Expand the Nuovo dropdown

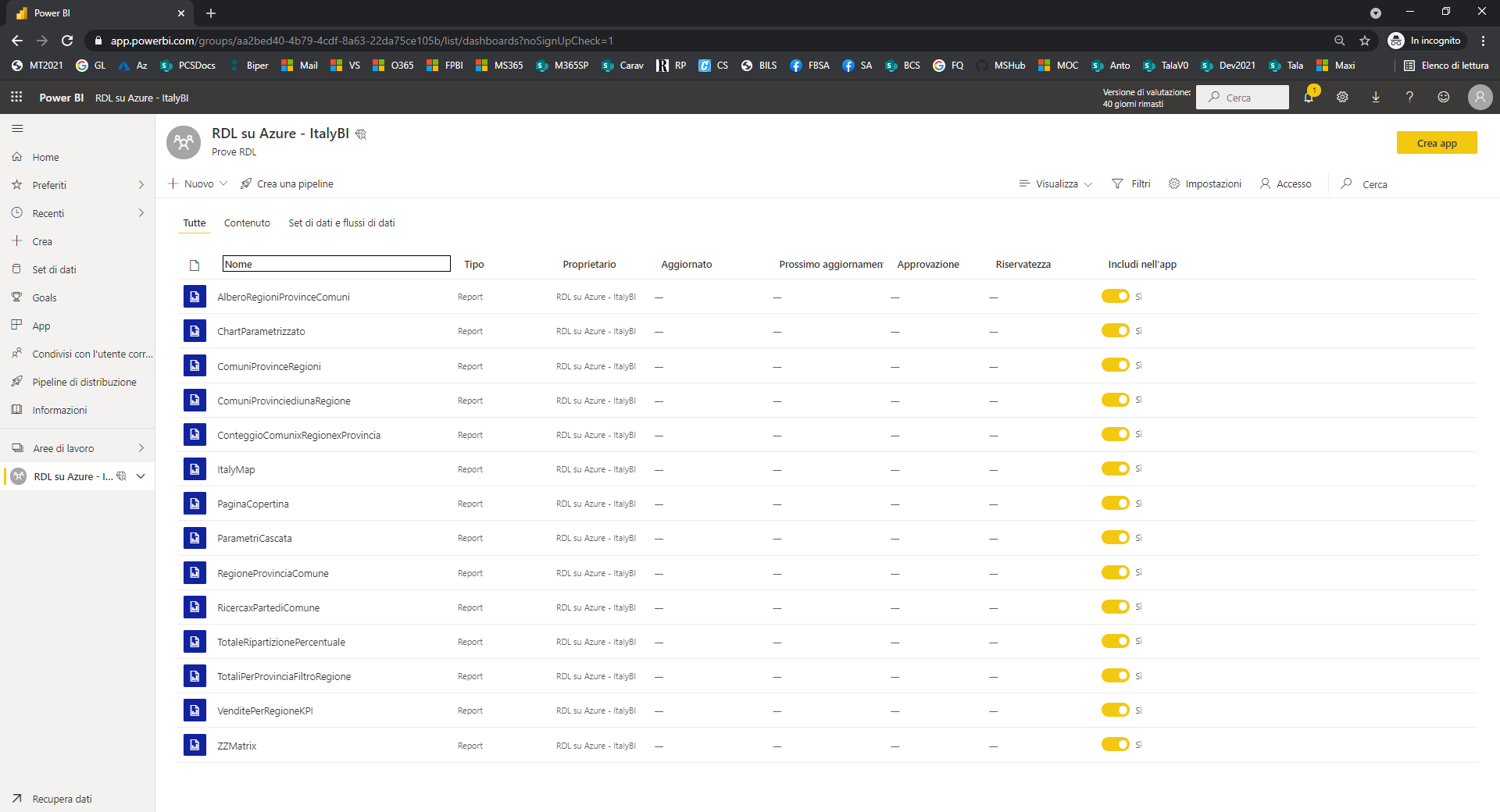pos(198,183)
